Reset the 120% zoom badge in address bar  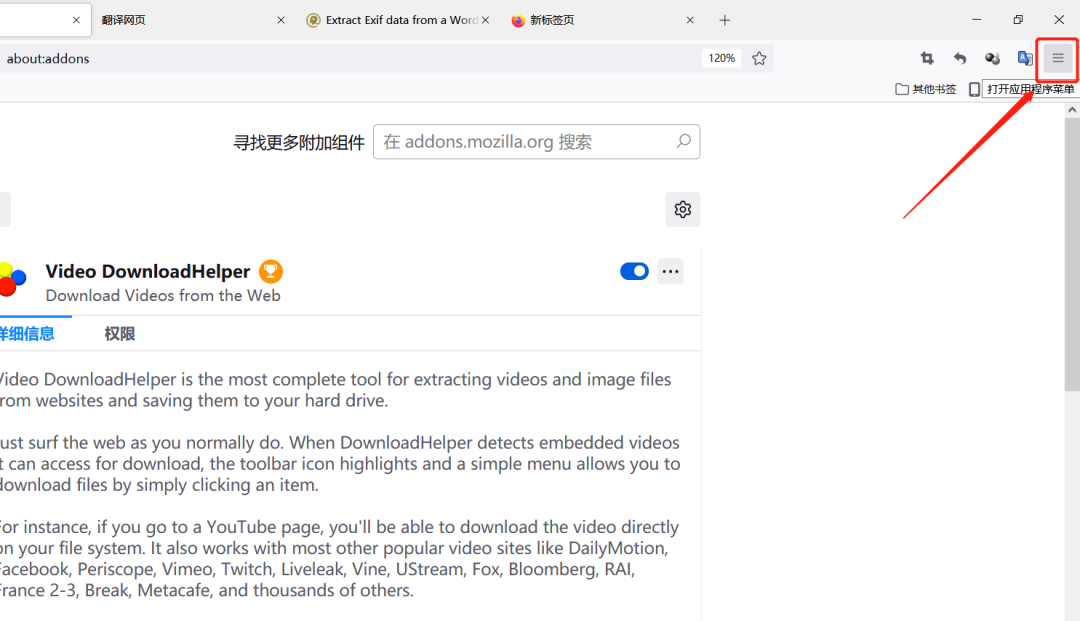coord(721,59)
